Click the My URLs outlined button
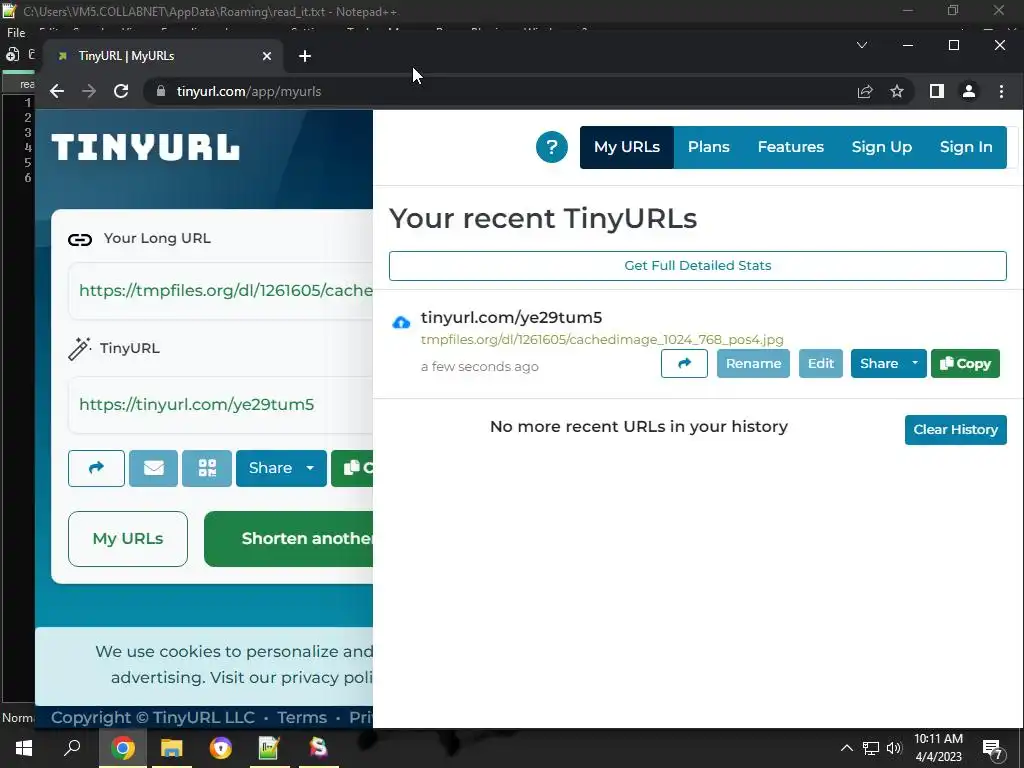The height and width of the screenshot is (768, 1024). [128, 539]
